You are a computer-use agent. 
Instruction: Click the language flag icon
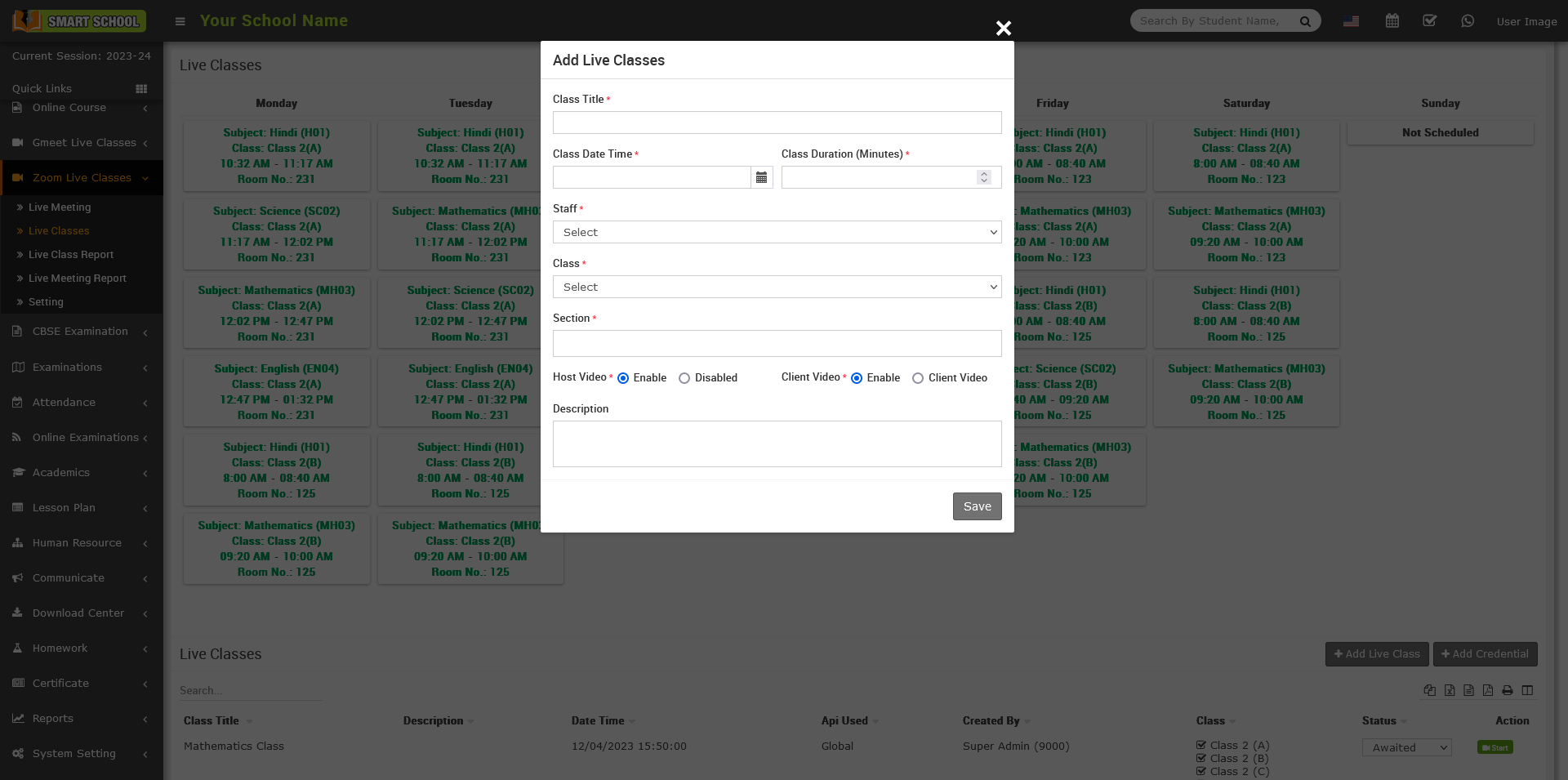click(1352, 21)
